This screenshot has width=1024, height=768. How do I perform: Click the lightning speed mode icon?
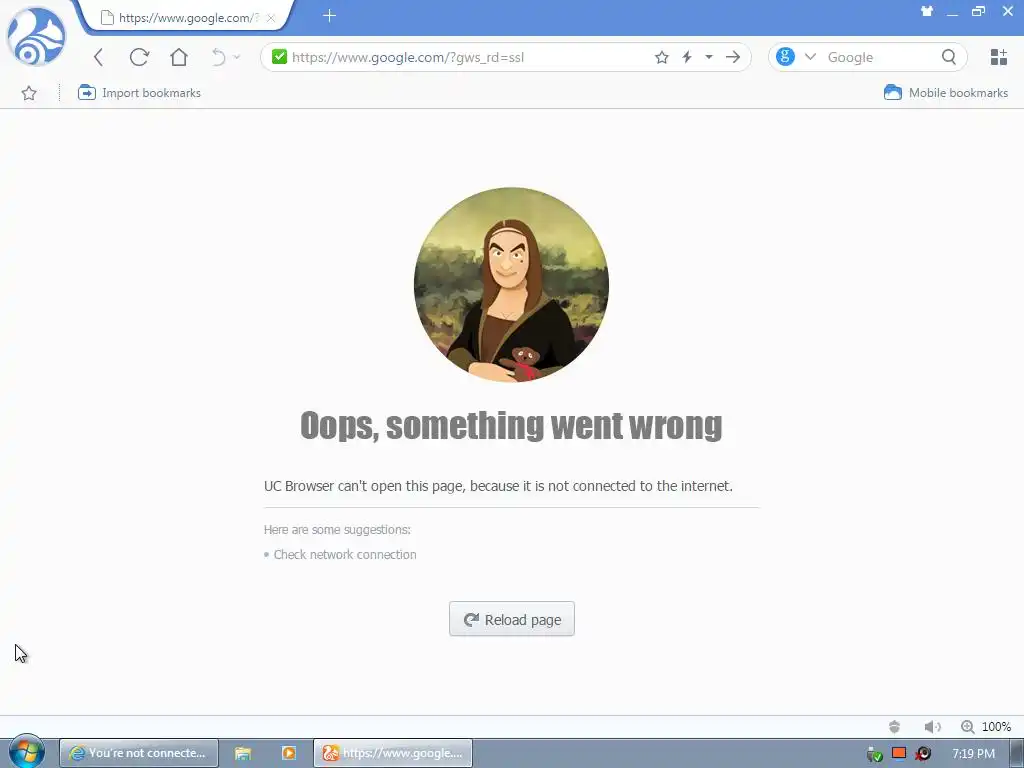[687, 57]
